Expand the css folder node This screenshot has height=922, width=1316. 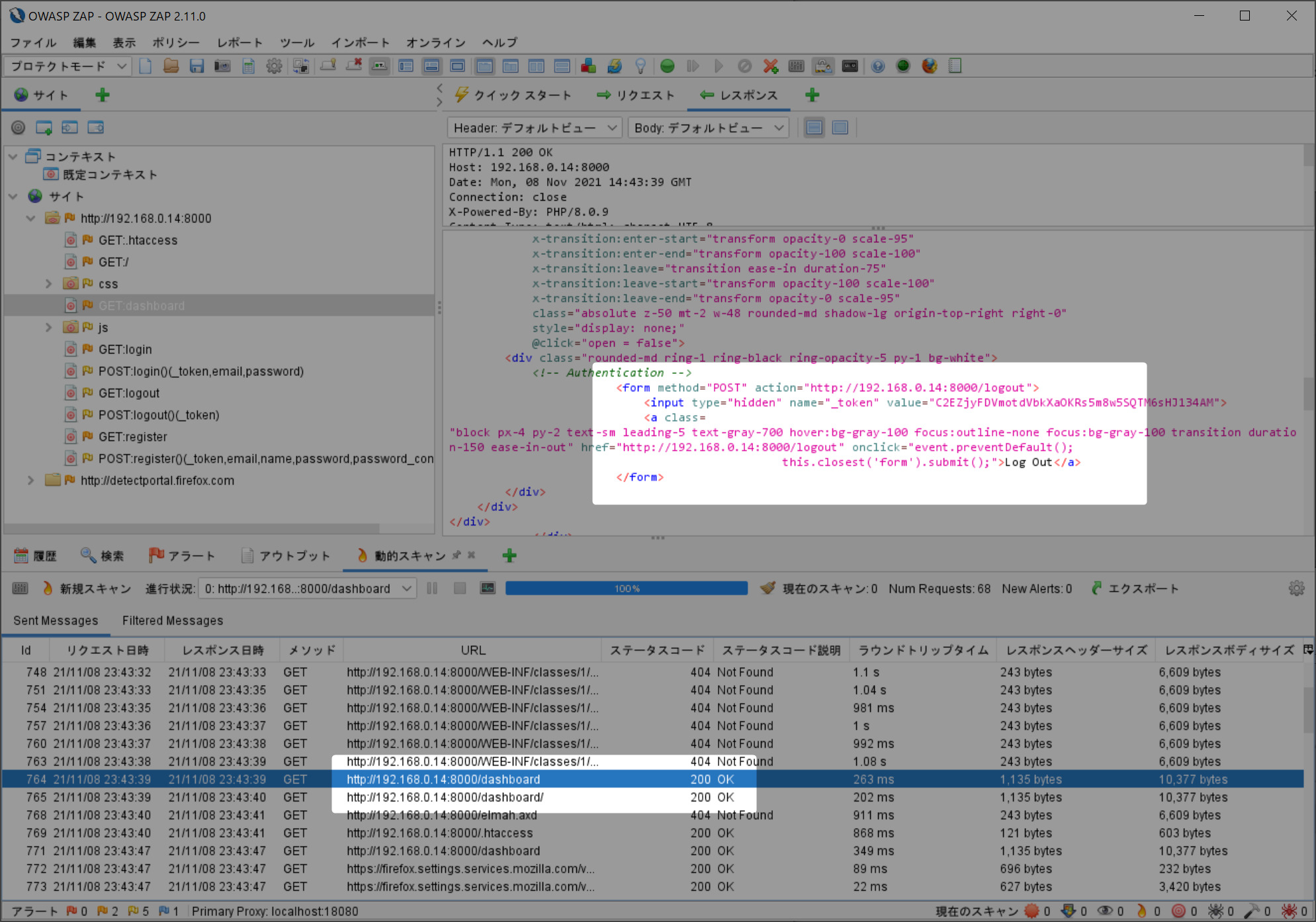click(x=48, y=284)
